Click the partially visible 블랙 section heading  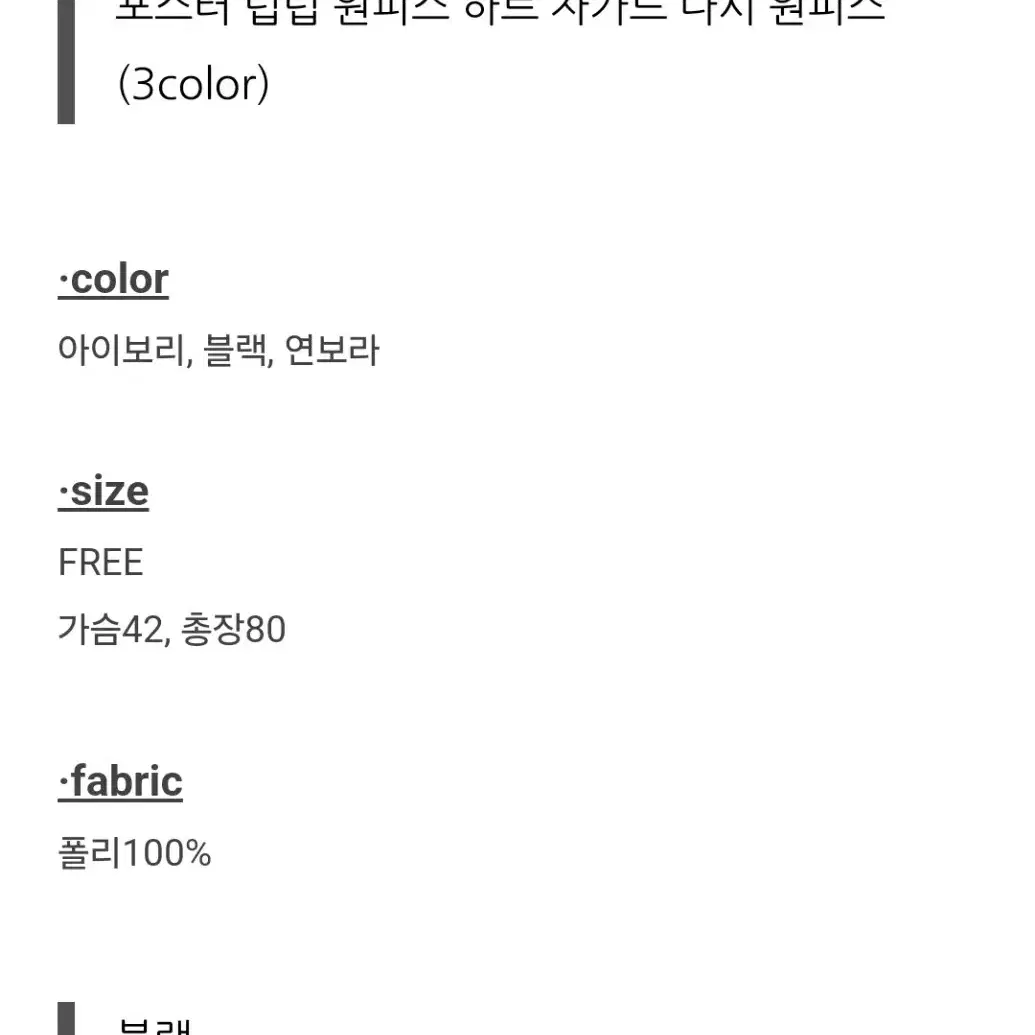[154, 1026]
